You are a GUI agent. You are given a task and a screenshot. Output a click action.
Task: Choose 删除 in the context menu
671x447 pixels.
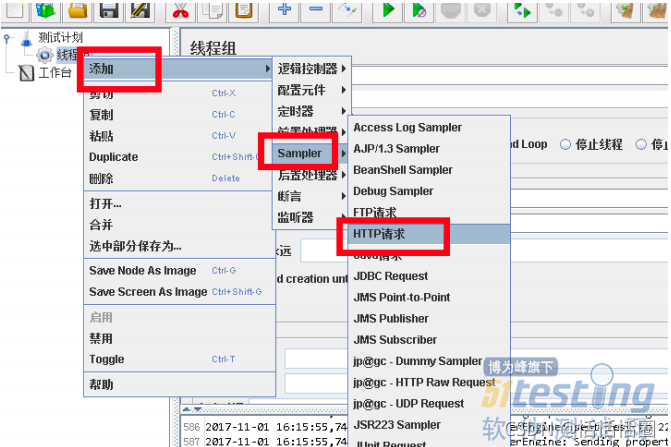pos(179,178)
